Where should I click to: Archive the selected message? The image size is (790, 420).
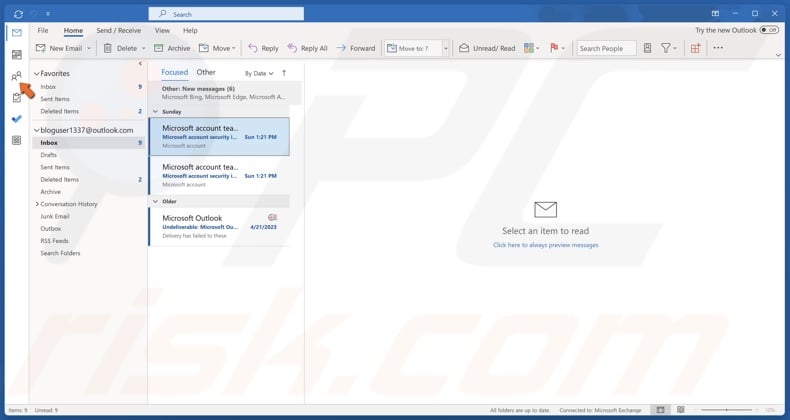pyautogui.click(x=172, y=48)
